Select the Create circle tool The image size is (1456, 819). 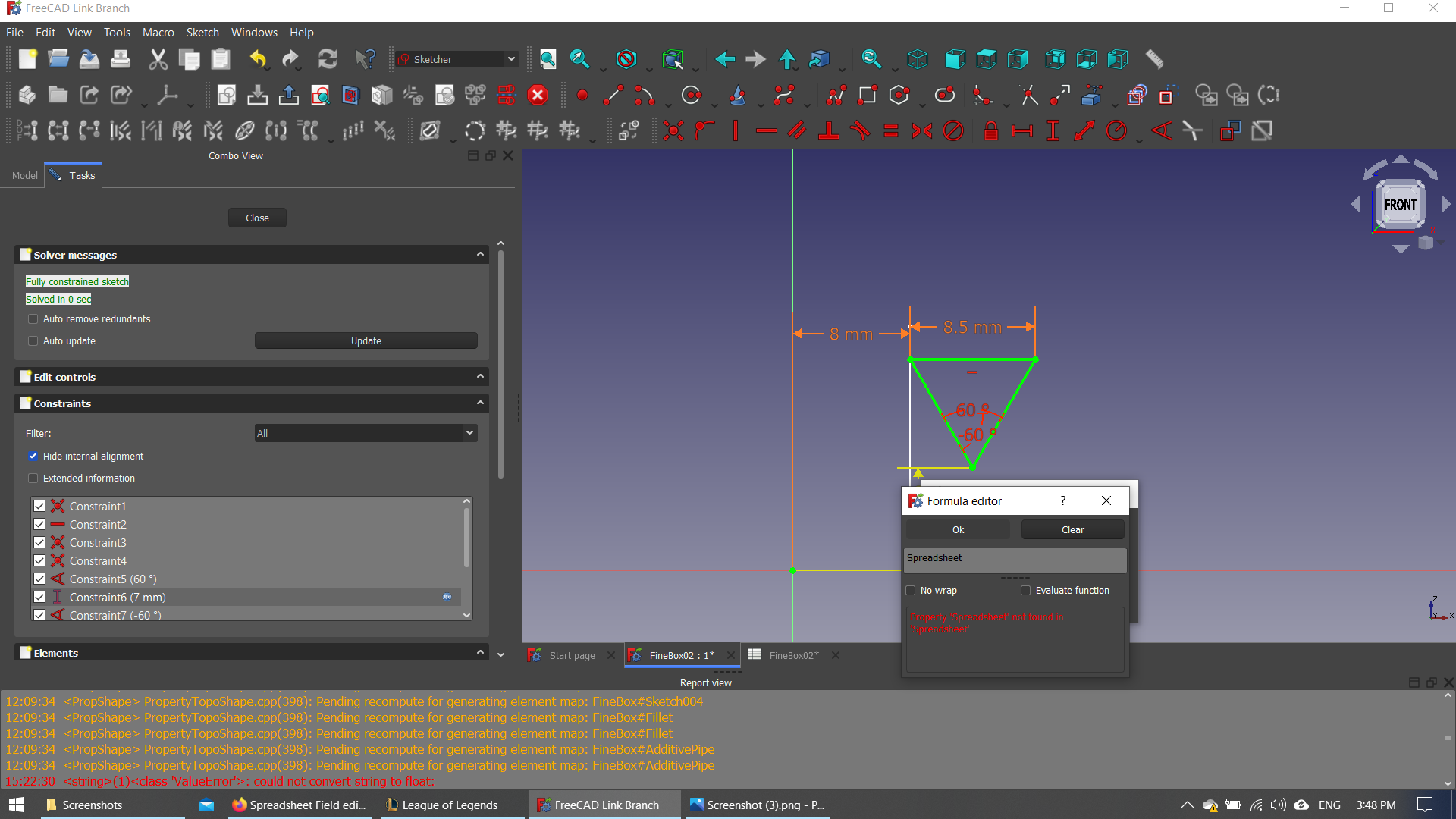pos(691,95)
